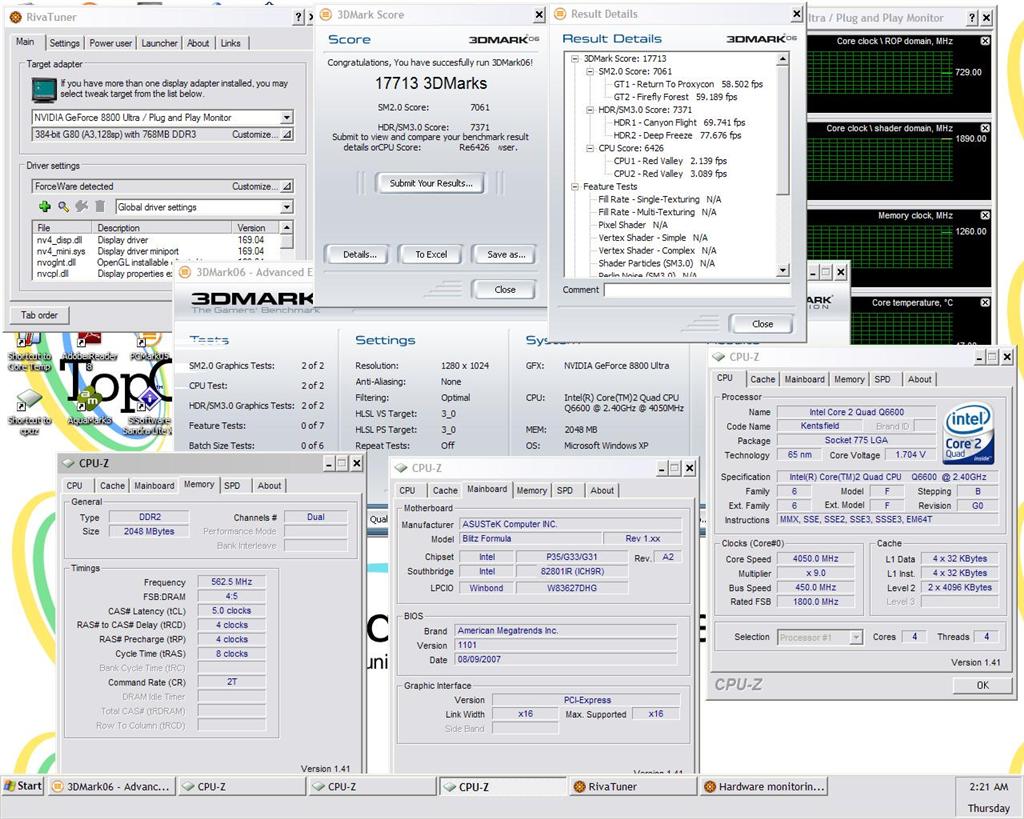1024x819 pixels.
Task: Click OK in the CPU-Z processor window
Action: pyautogui.click(x=982, y=685)
